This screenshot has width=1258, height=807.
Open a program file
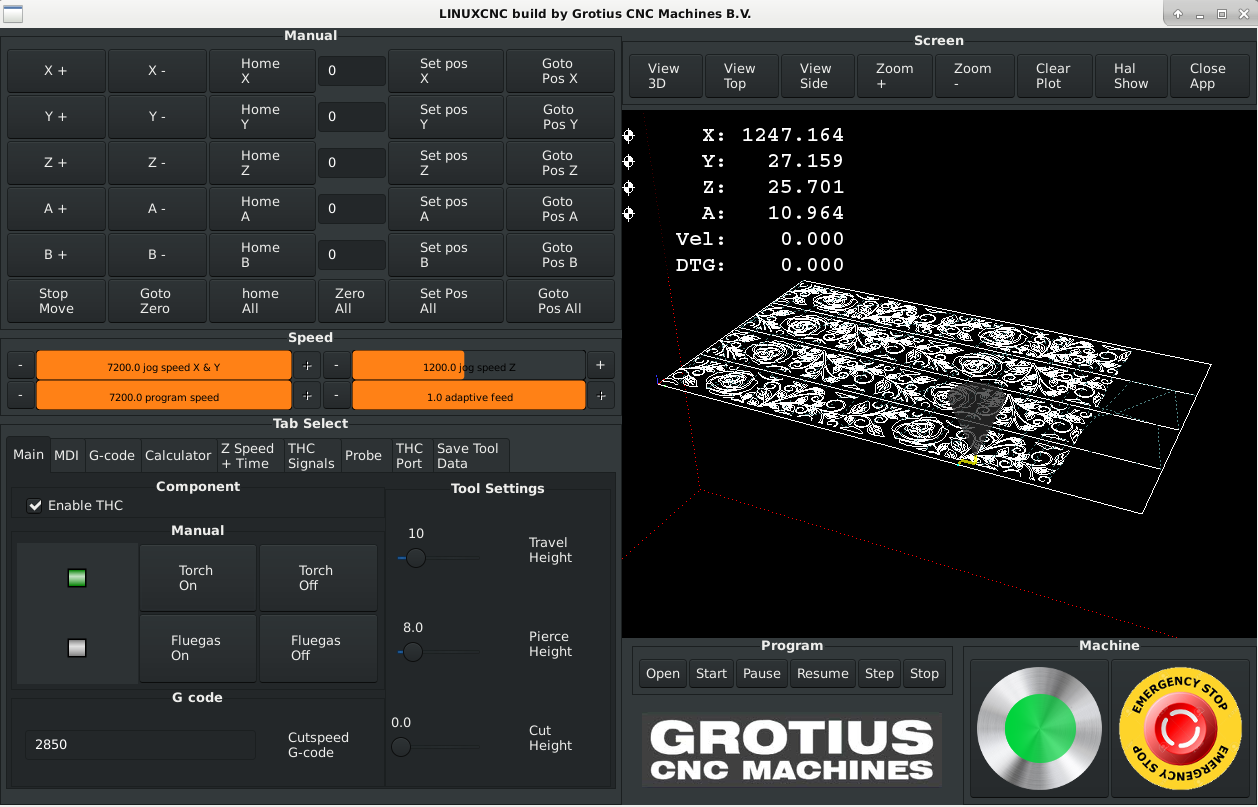tap(663, 674)
